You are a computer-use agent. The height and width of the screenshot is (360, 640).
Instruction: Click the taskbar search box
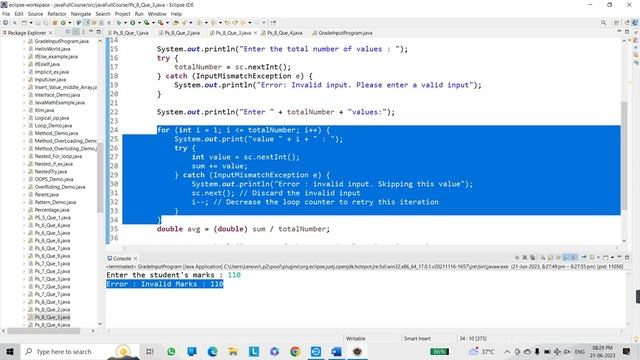click(80, 351)
